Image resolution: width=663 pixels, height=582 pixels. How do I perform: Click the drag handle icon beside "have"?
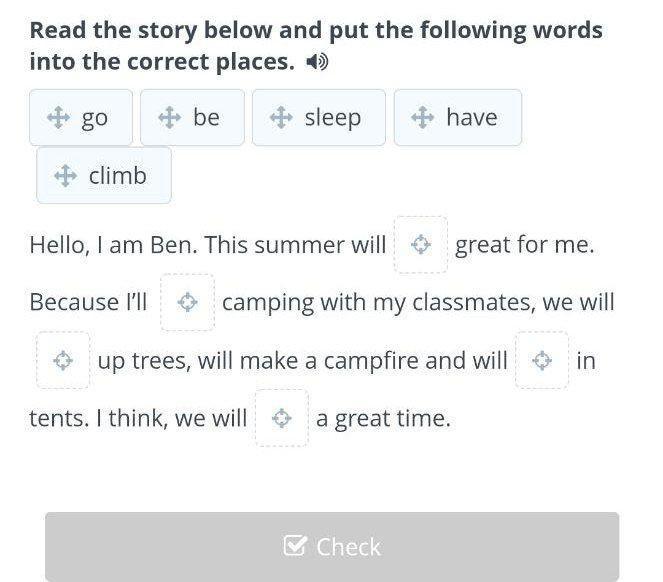tap(423, 118)
